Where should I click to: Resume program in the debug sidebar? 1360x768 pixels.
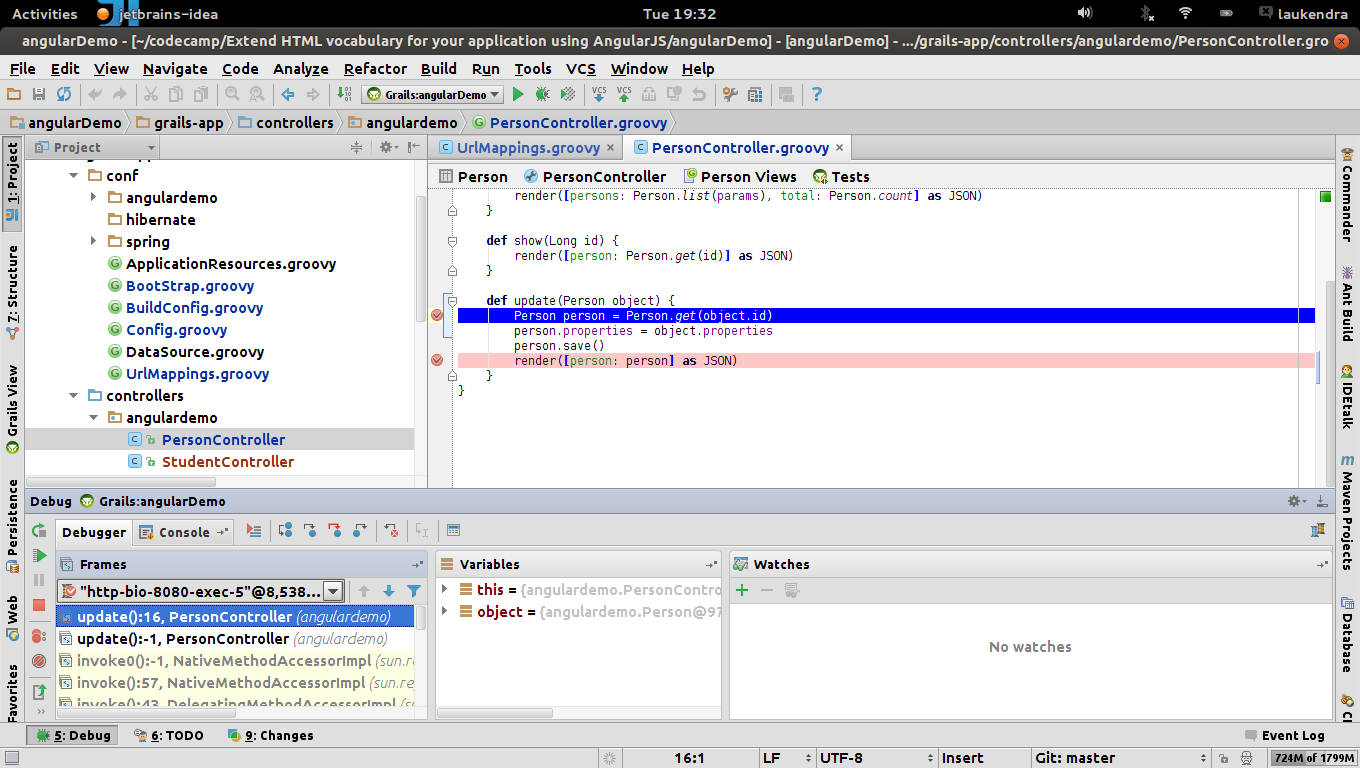coord(39,555)
